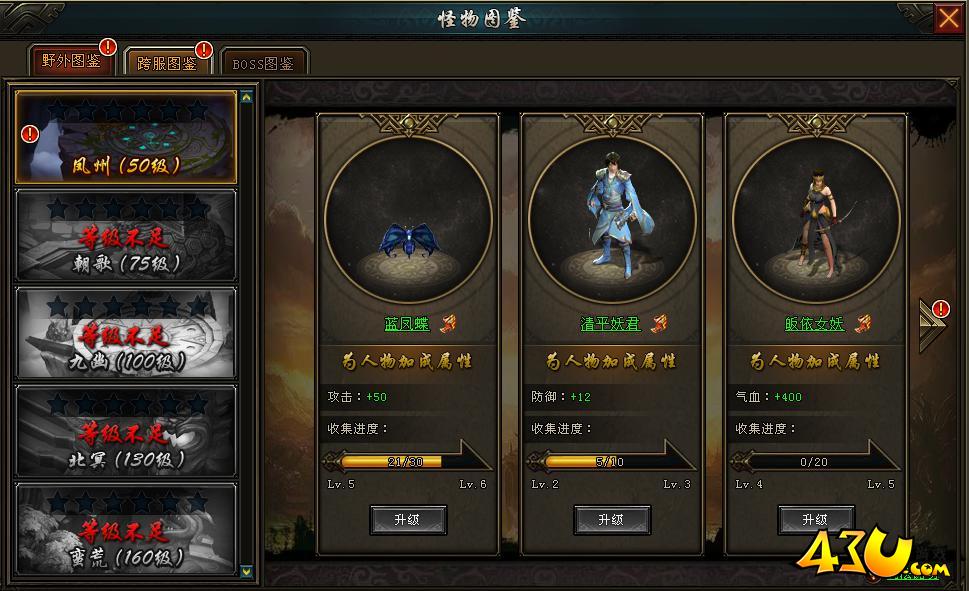Click the scroll icon beside 蓝凤蝶
Screen dimensions: 969x591
[448, 323]
